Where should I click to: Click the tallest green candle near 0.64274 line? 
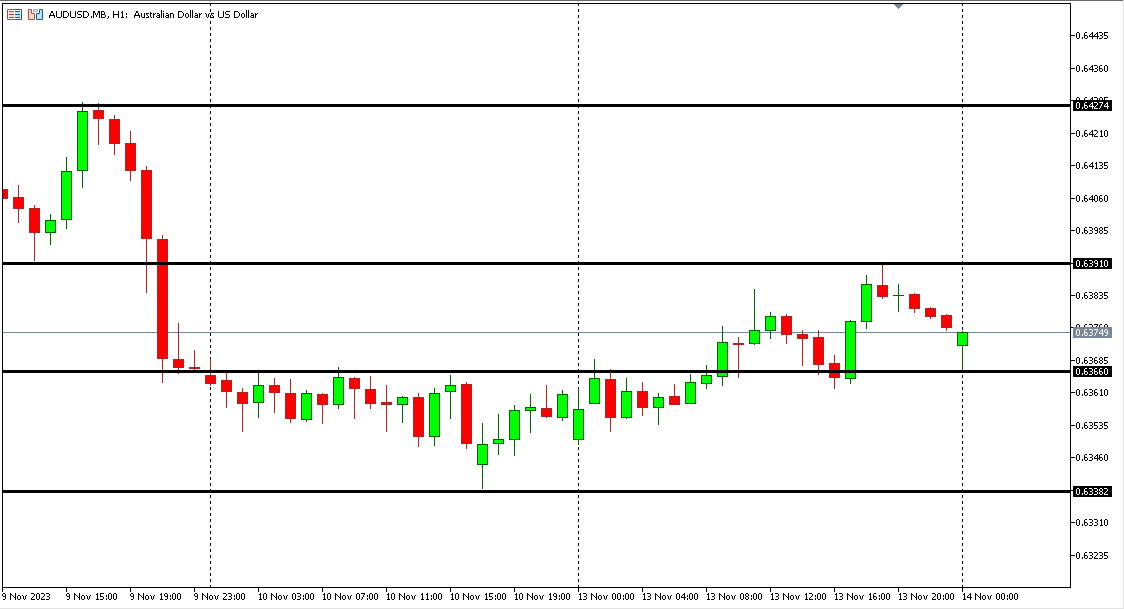click(x=82, y=140)
